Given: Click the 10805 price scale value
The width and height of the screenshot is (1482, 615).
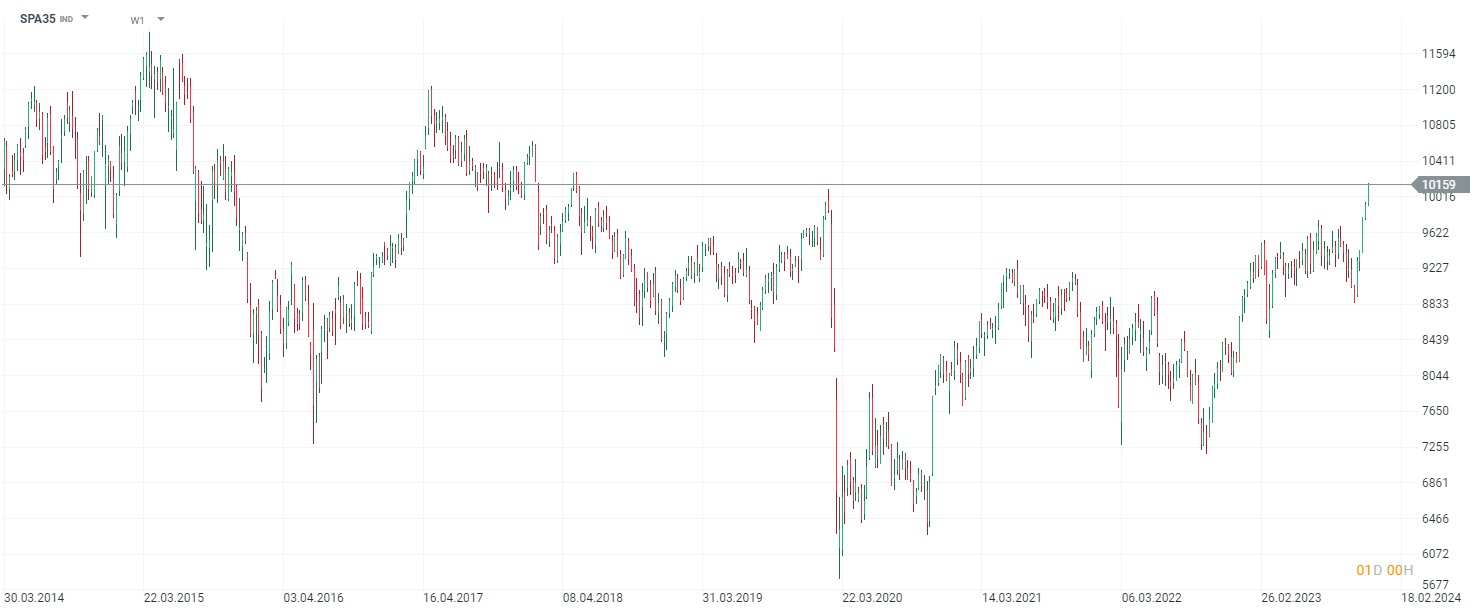Looking at the screenshot, I should pyautogui.click(x=1438, y=125).
